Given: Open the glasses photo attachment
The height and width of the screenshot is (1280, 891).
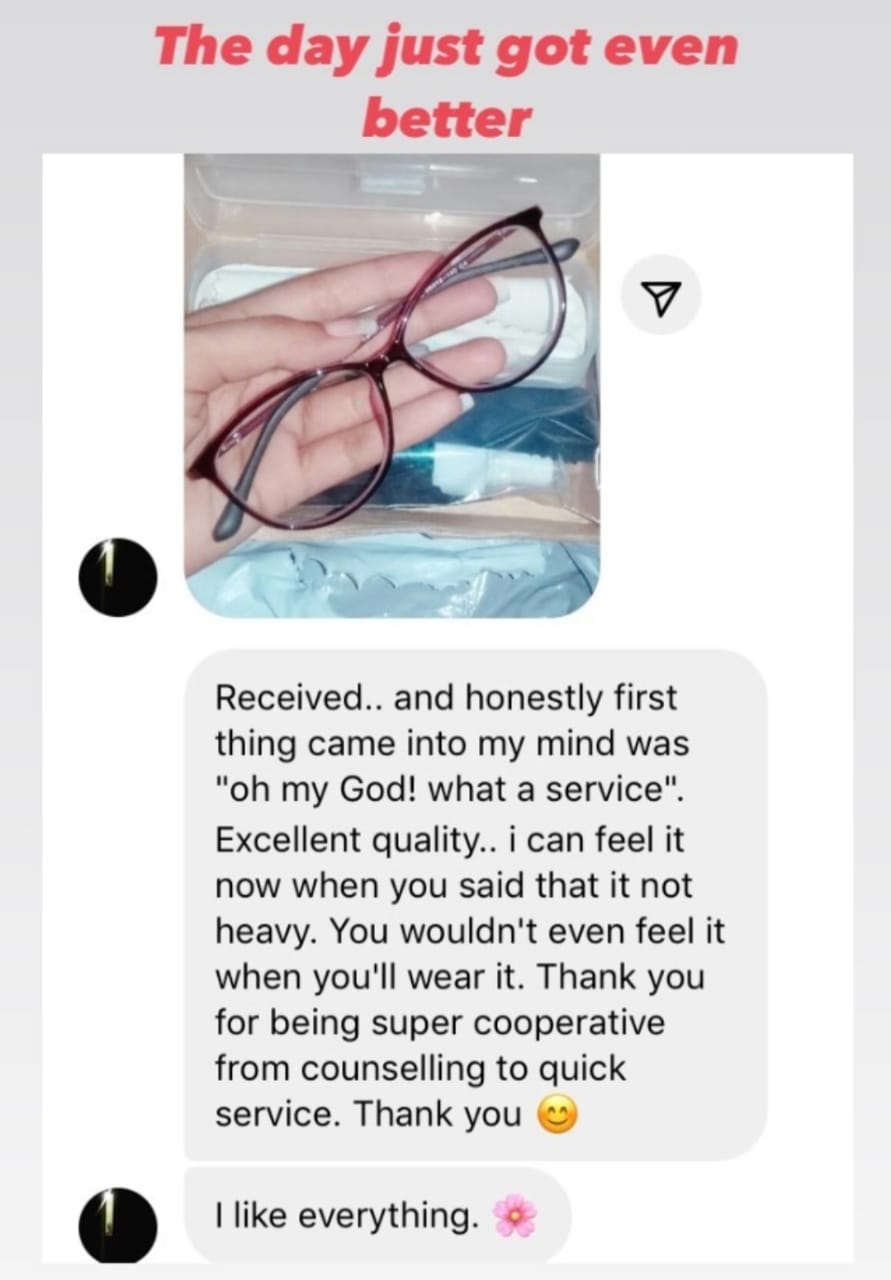Looking at the screenshot, I should point(392,385).
